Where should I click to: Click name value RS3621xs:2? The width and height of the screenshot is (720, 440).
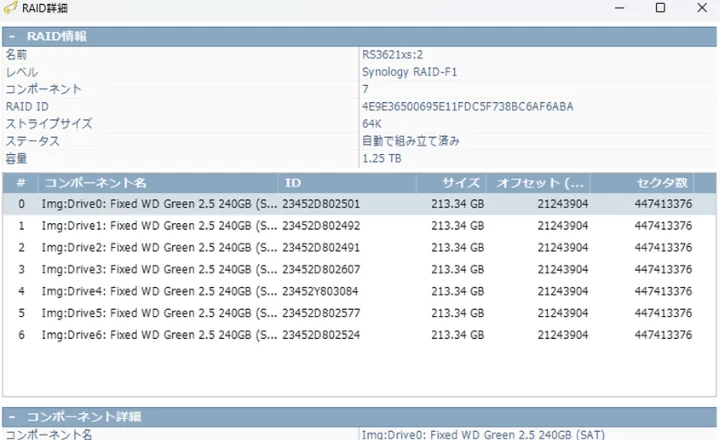392,55
